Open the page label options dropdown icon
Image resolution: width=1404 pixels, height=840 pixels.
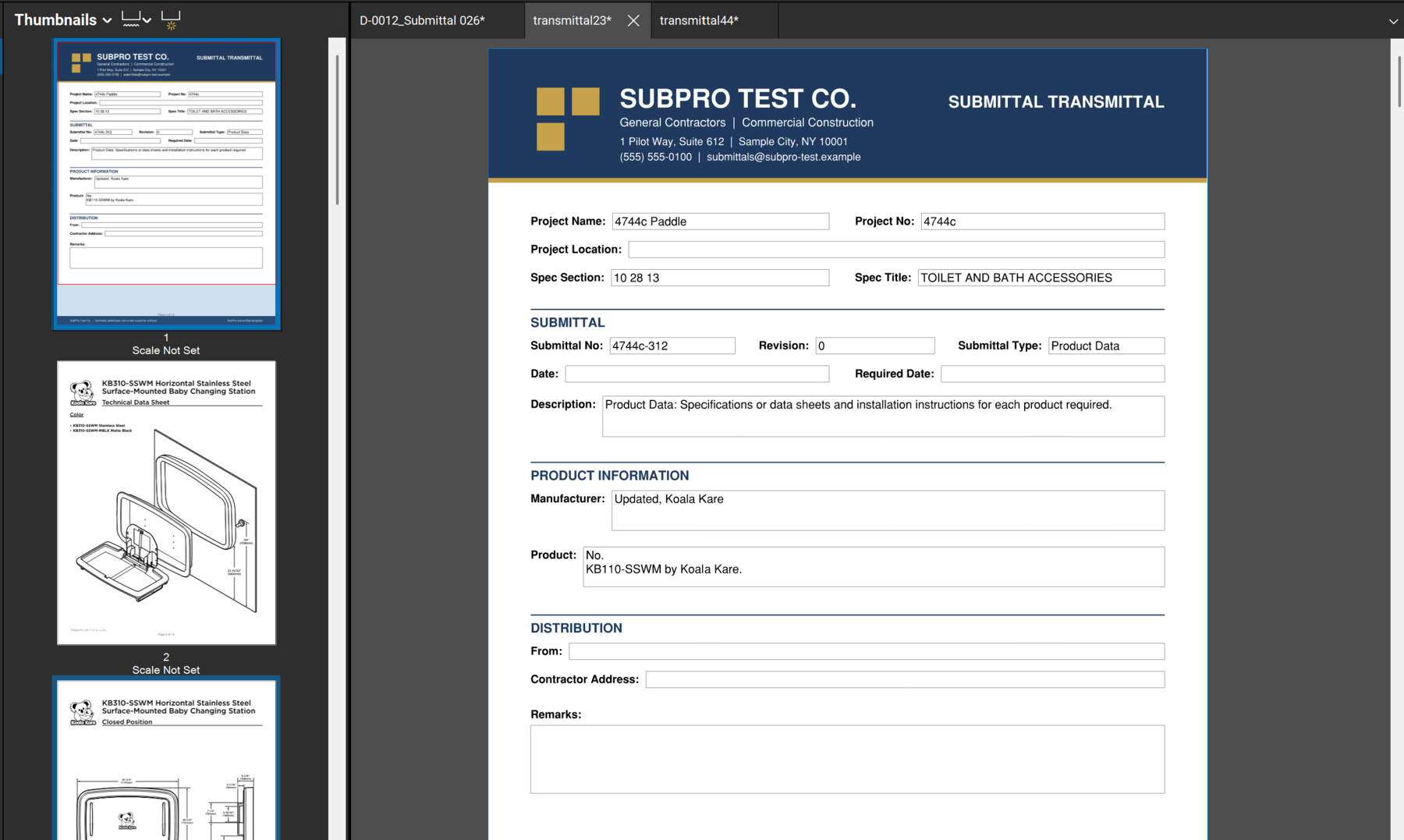point(136,19)
